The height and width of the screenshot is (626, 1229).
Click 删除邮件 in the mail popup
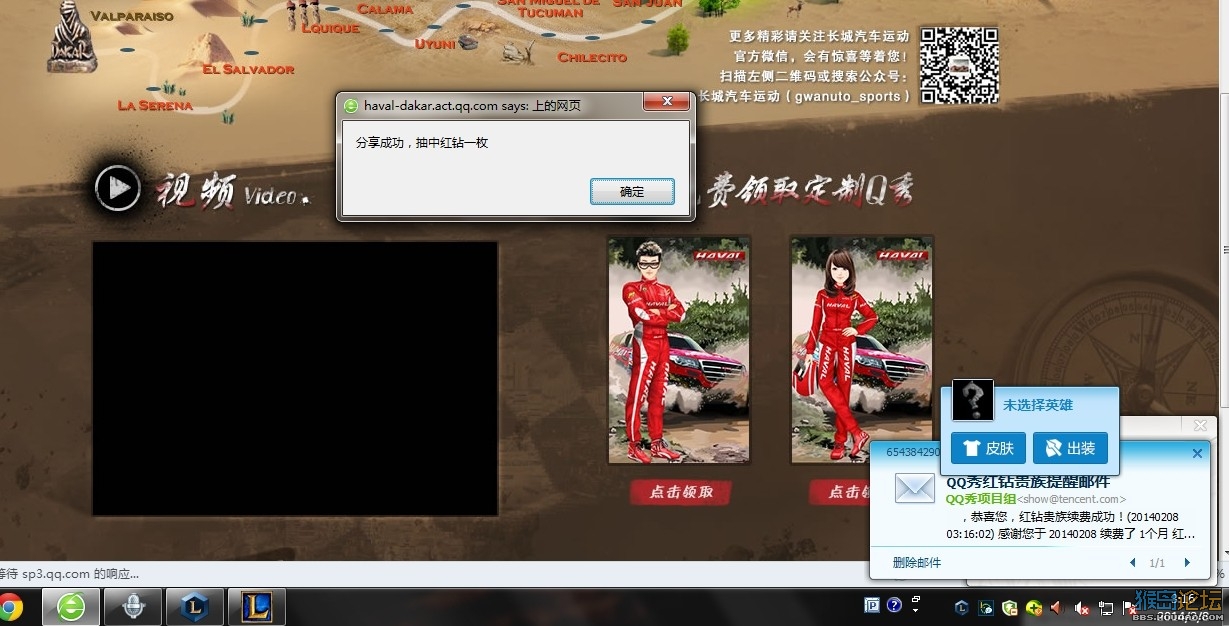[x=917, y=563]
